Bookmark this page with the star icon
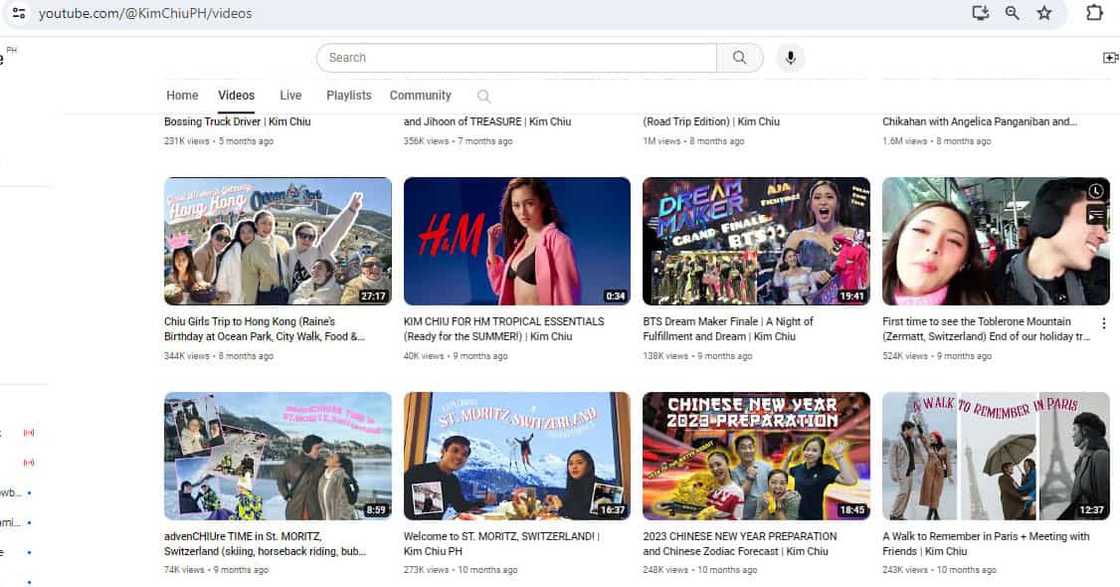Viewport: 1120px width, 587px height. pos(1044,13)
